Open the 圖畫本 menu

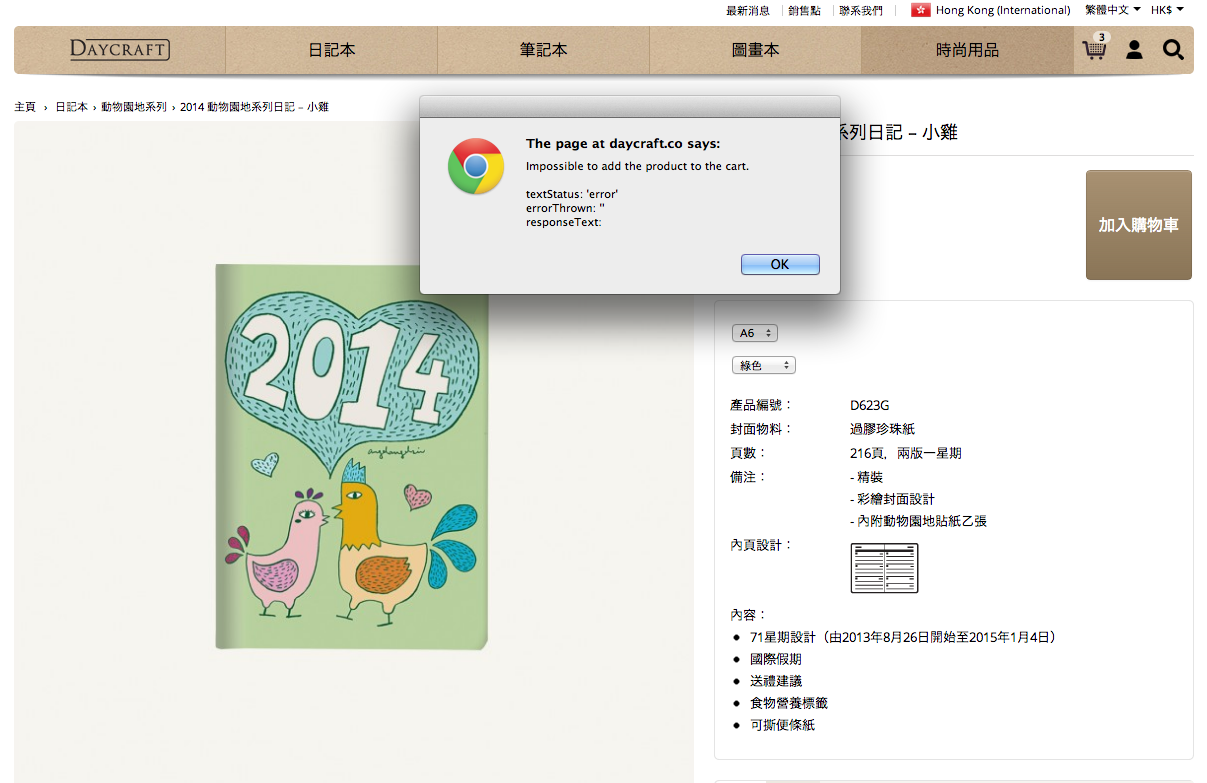tap(756, 50)
